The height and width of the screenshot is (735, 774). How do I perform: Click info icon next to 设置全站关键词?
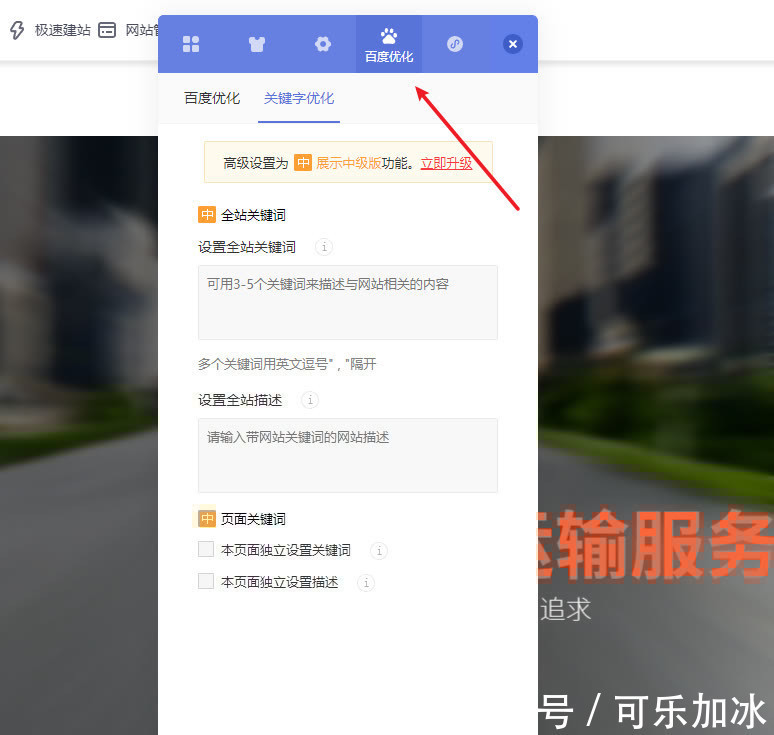(x=324, y=247)
